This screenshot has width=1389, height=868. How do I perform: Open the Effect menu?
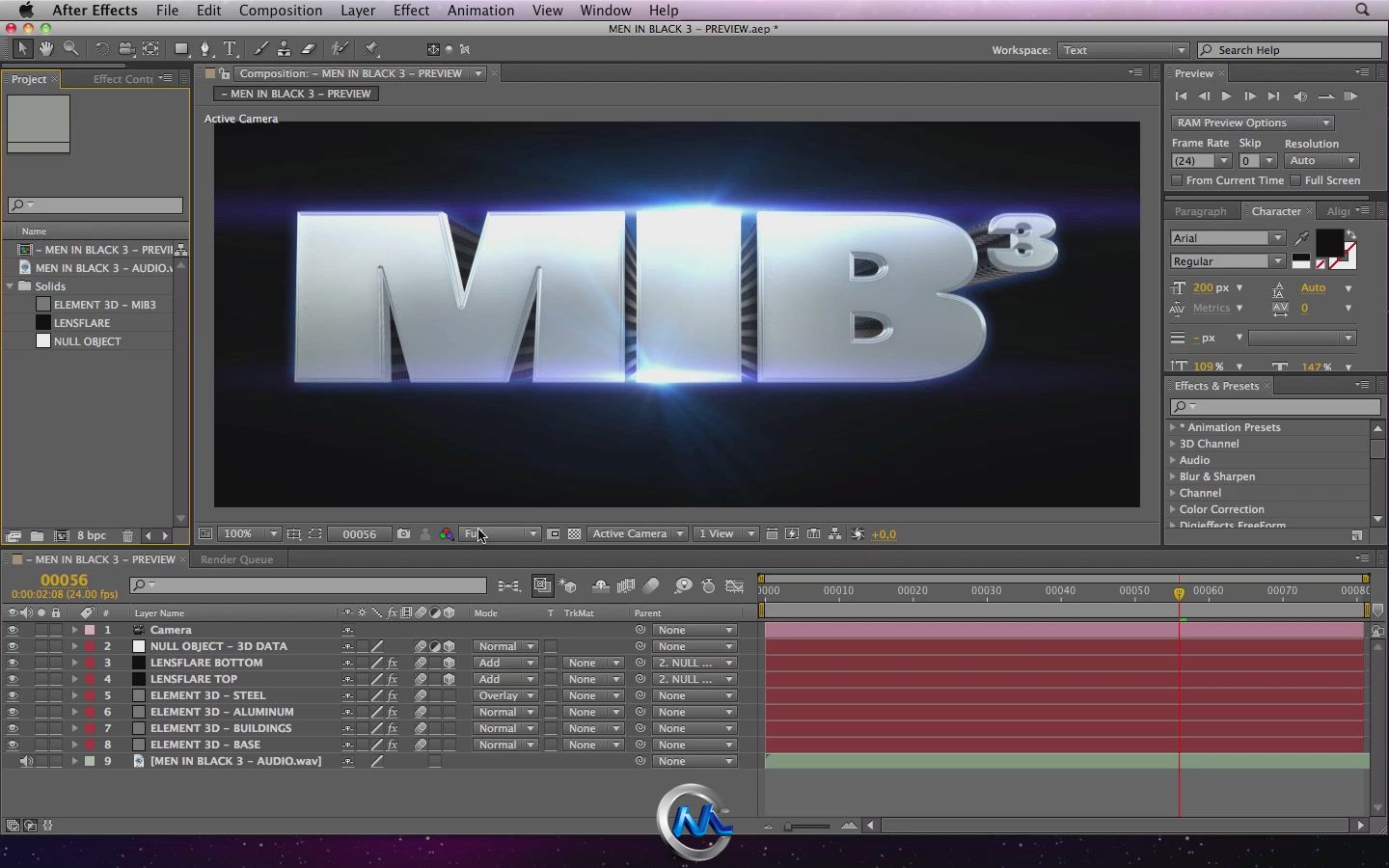pos(411,10)
